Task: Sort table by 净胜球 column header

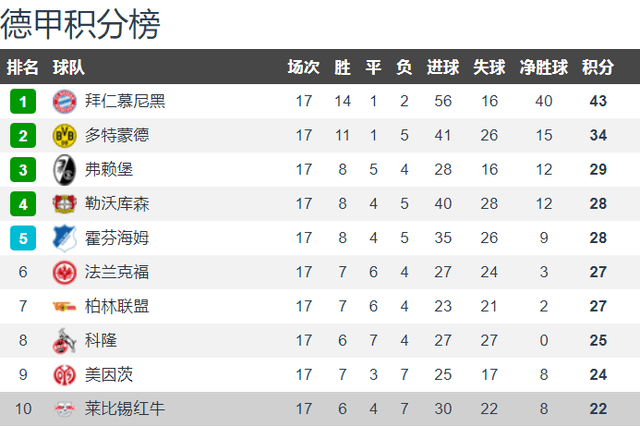Action: coord(544,67)
